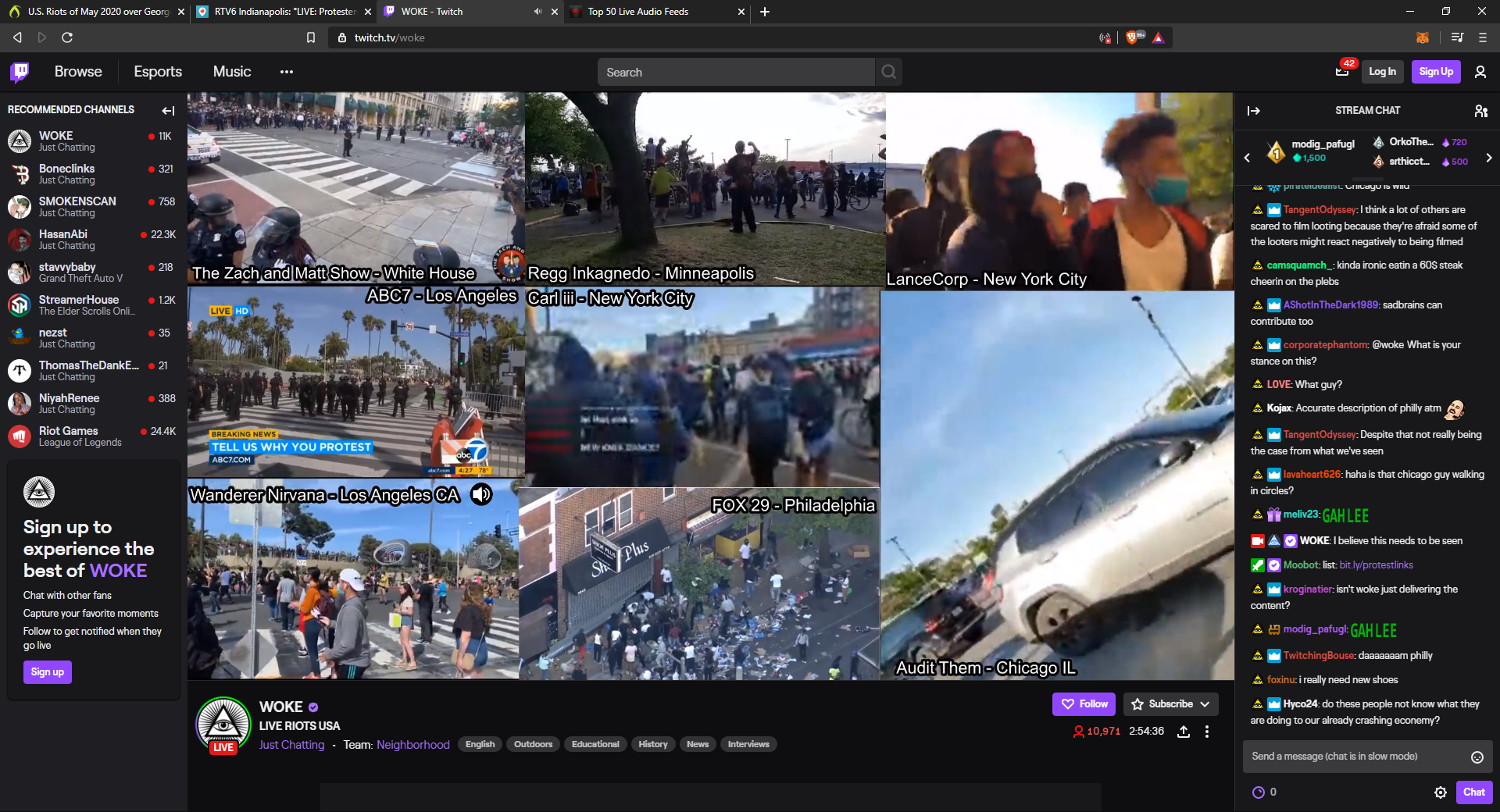1500x812 pixels.
Task: Open the browser hamburger menu
Action: (x=1483, y=37)
